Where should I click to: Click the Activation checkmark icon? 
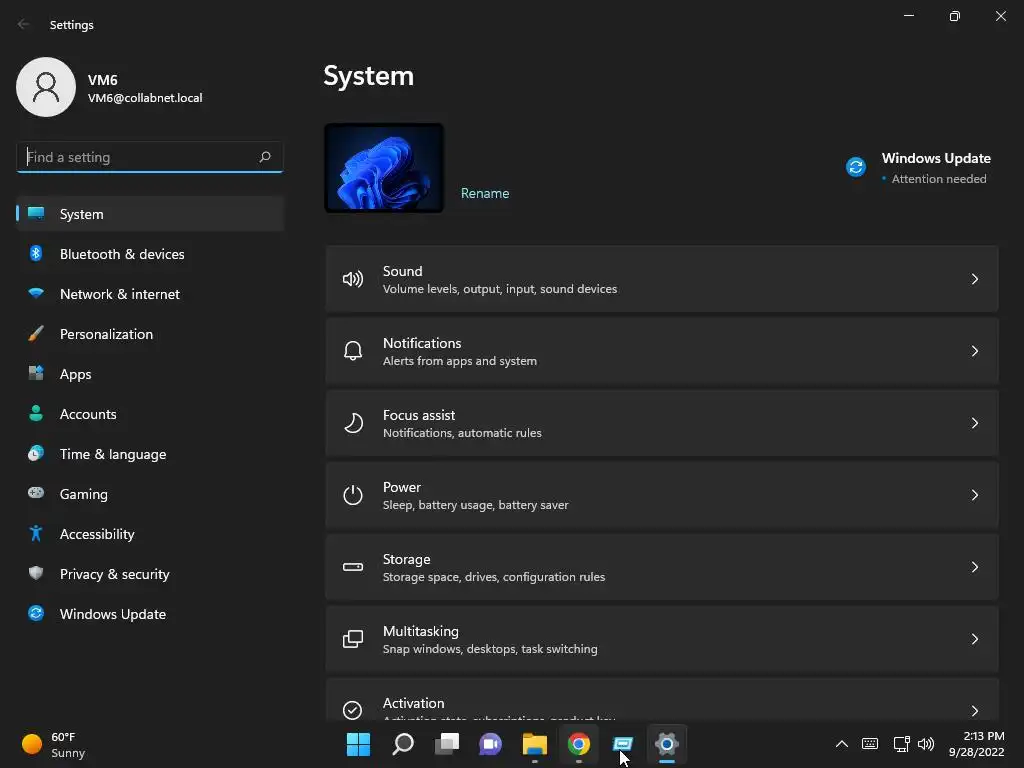353,710
